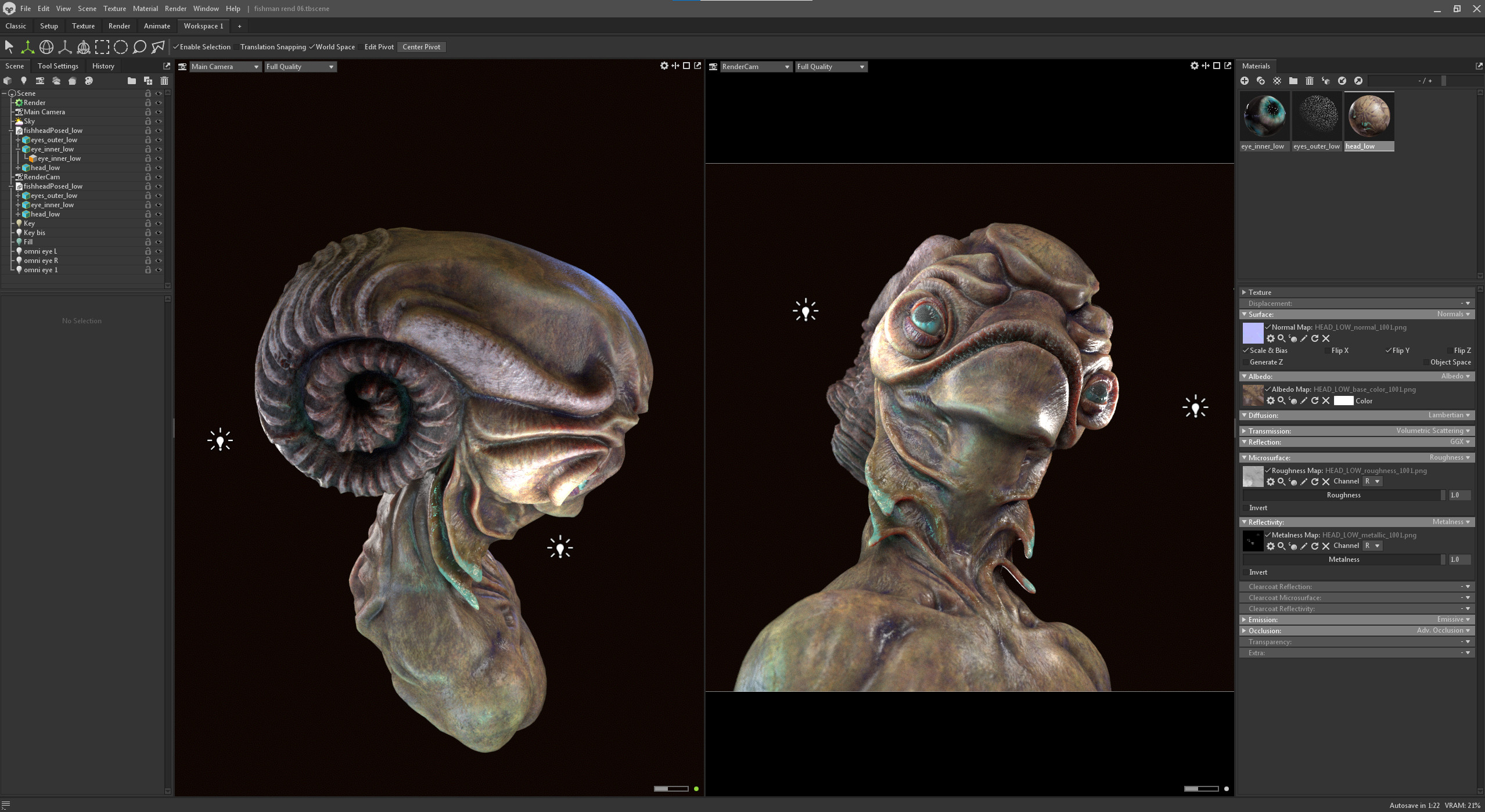Expand first eyes_outer_low tree node

(18, 140)
